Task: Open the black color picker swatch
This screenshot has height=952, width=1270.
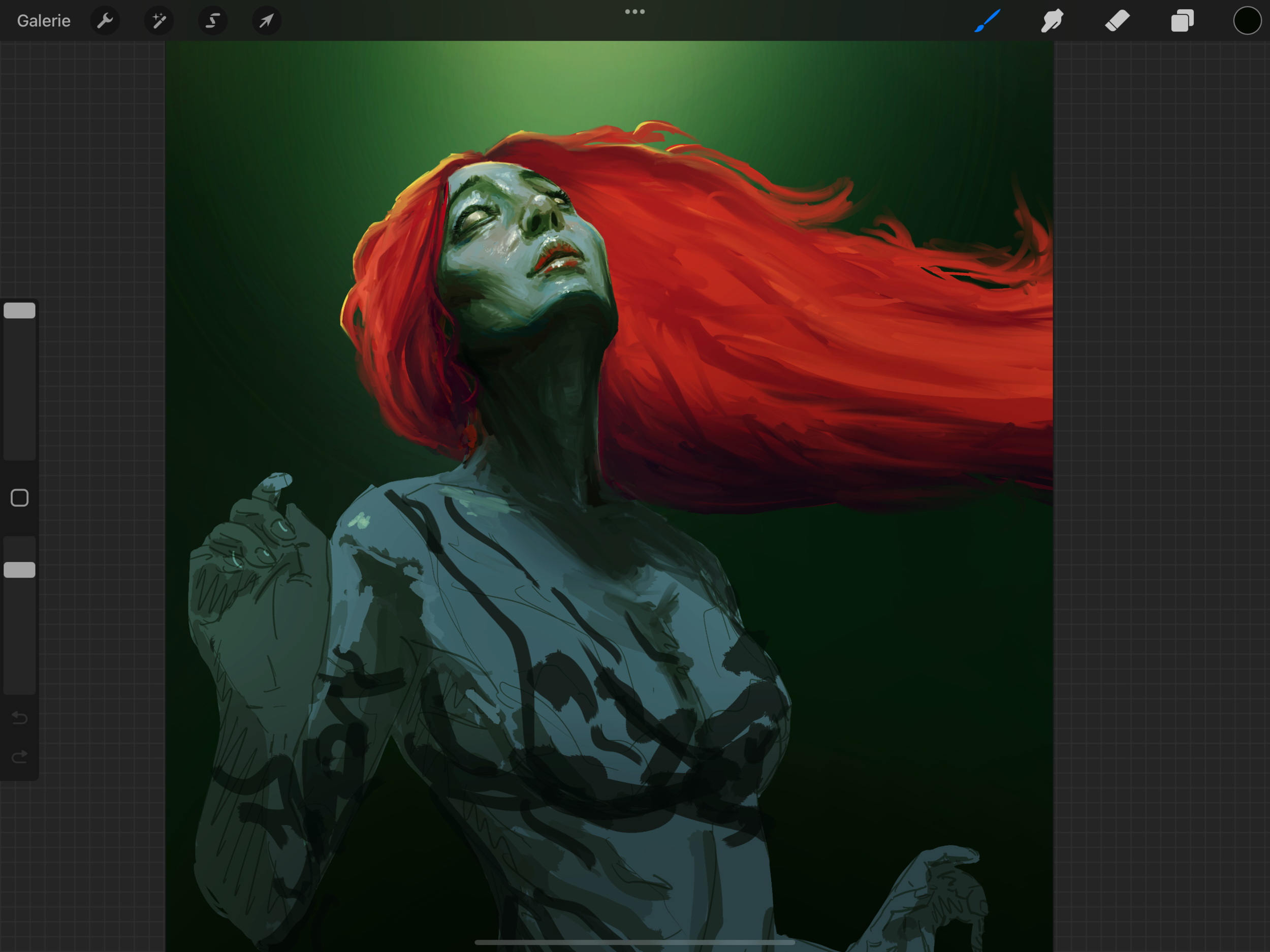Action: point(1247,21)
